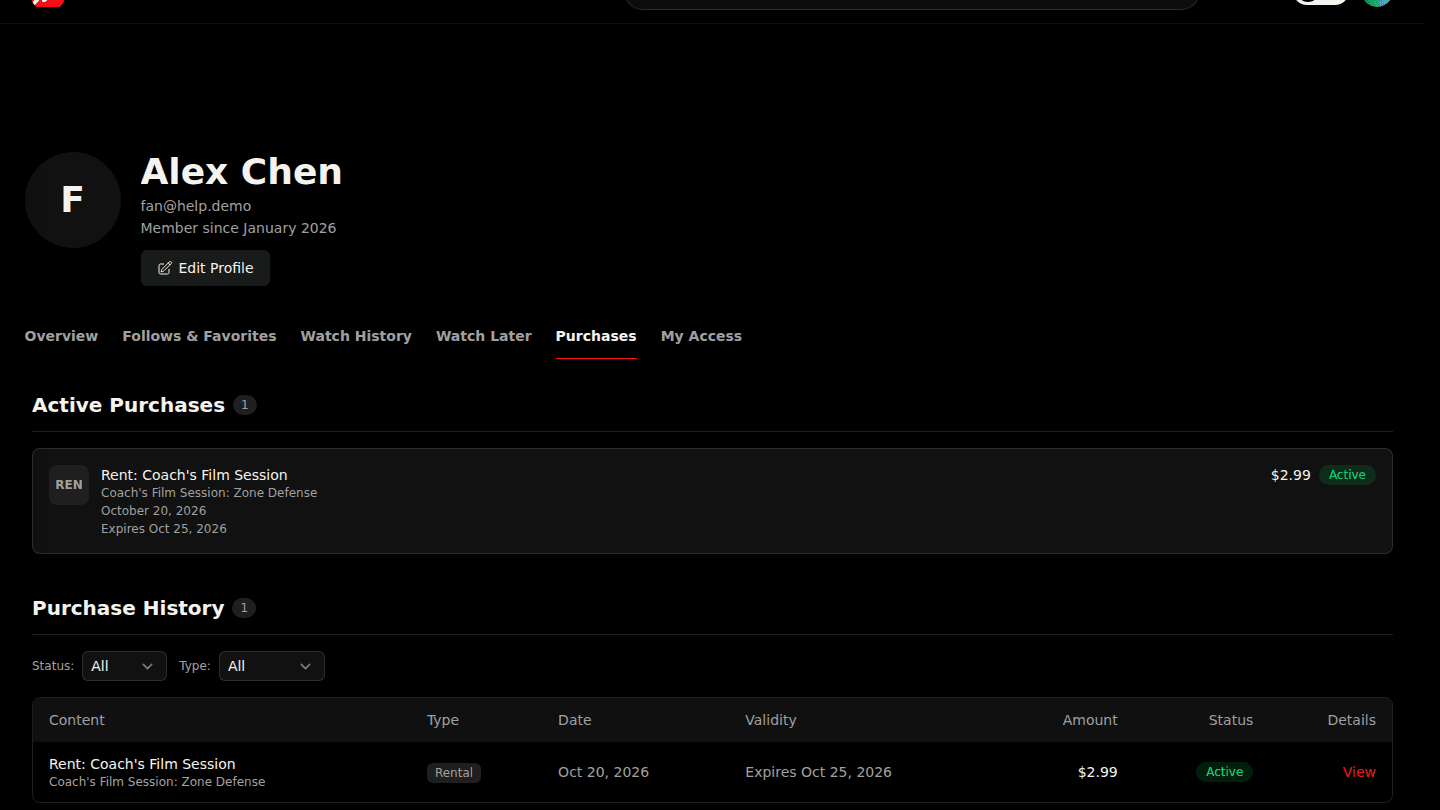1440x810 pixels.
Task: Click the Content column header
Action: pyautogui.click(x=77, y=720)
